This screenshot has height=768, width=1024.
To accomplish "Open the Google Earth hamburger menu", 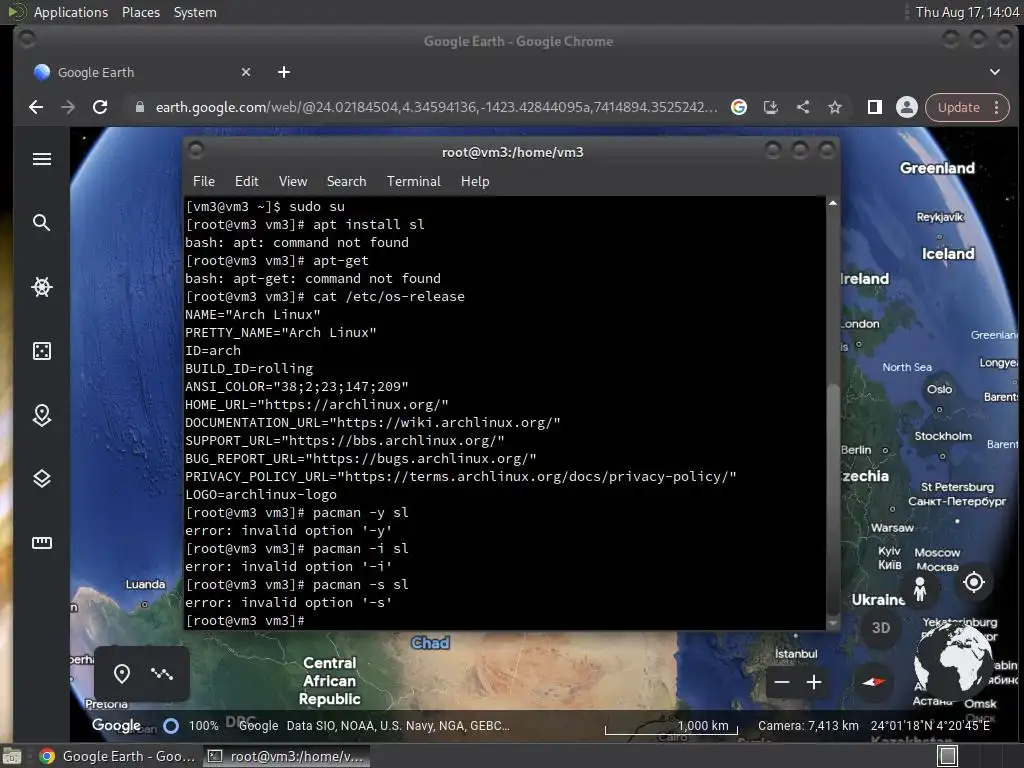I will point(42,159).
